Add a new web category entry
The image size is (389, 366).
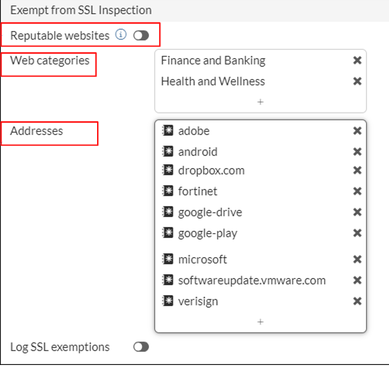[x=260, y=102]
